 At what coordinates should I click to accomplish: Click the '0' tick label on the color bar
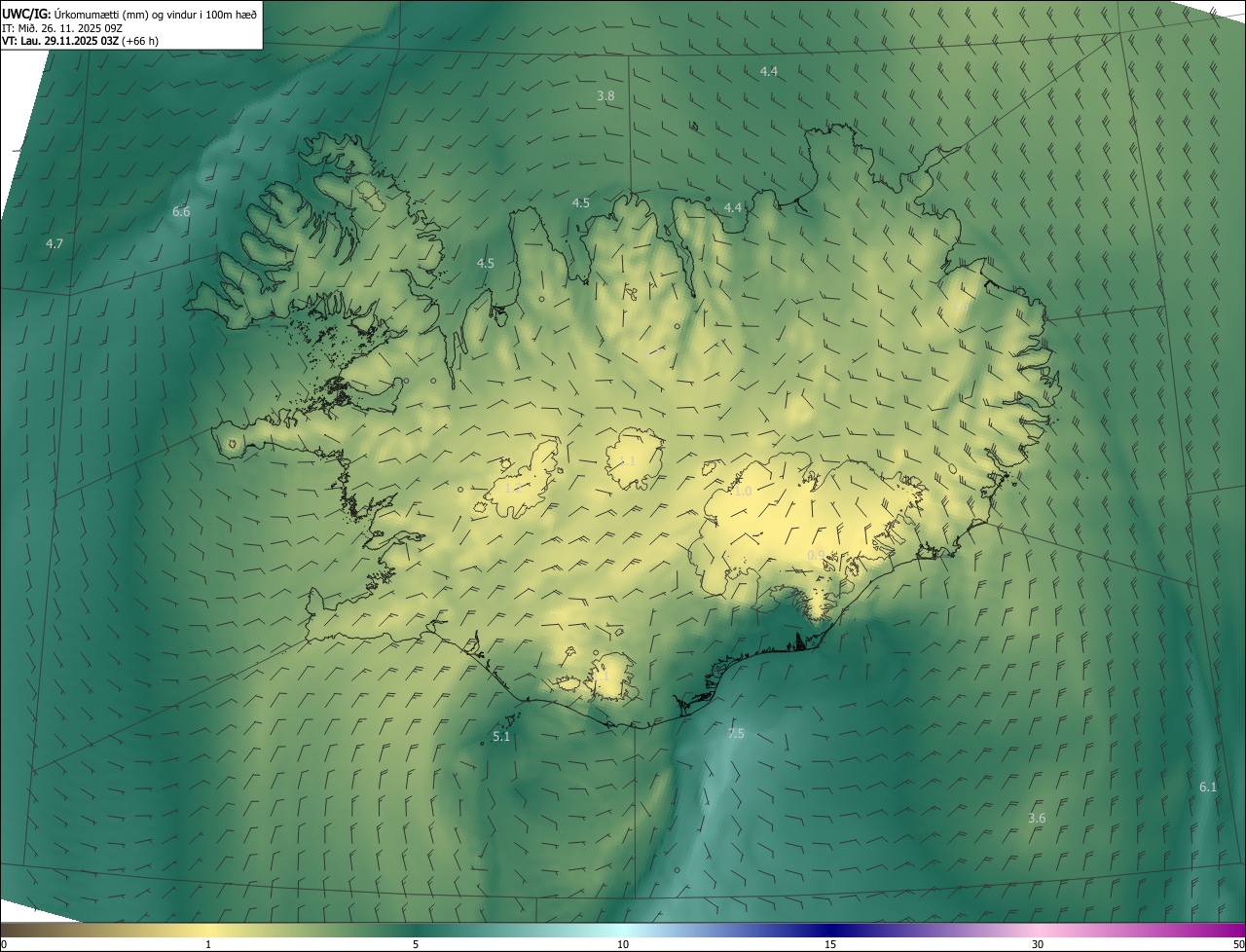4,945
